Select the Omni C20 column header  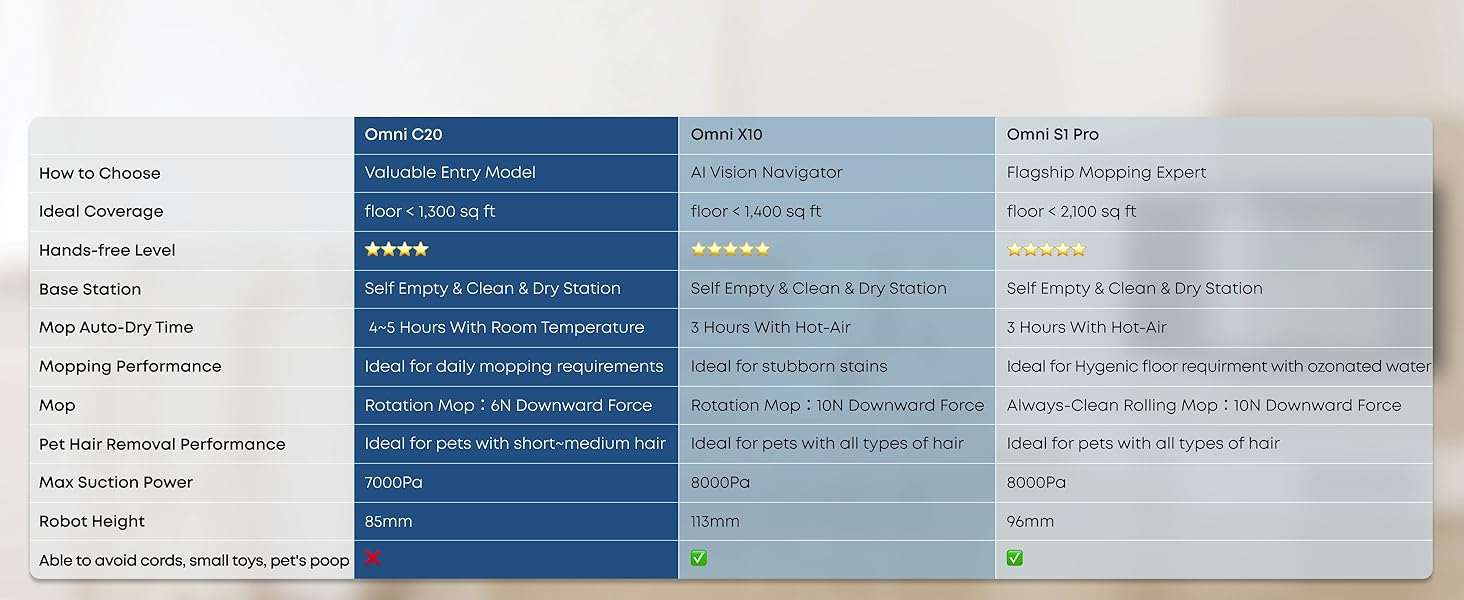[403, 134]
